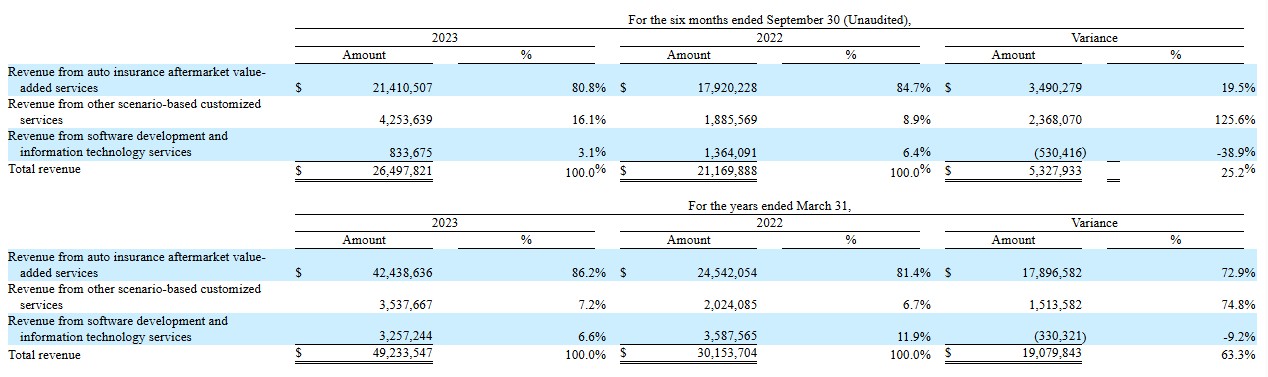Click the six months ended September 30 heading
The width and height of the screenshot is (1268, 377).
tap(769, 20)
